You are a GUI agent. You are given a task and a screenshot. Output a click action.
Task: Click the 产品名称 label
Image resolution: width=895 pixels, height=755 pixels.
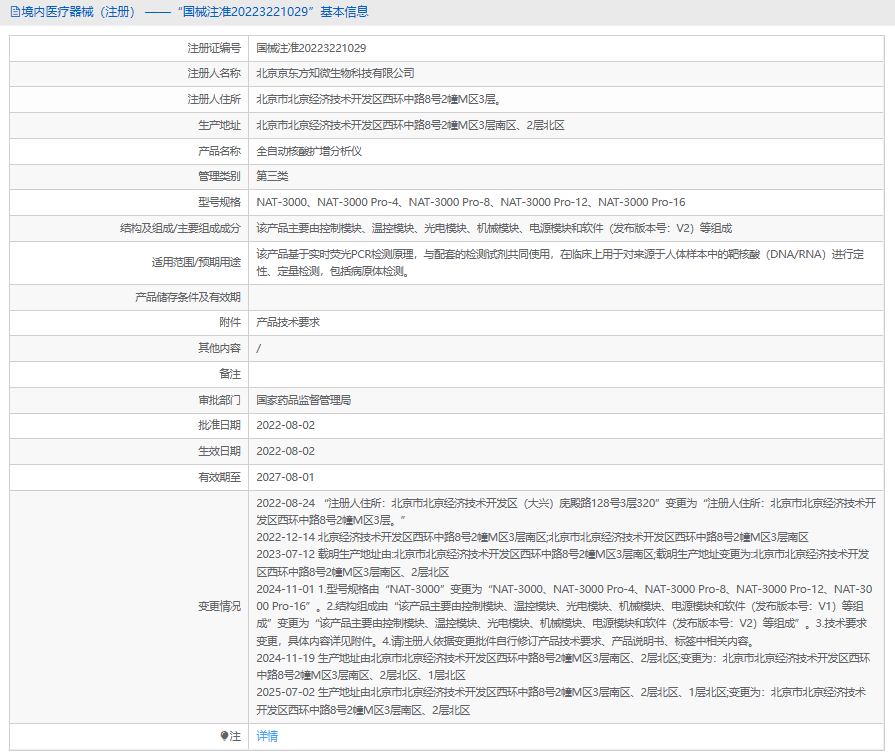pos(219,151)
